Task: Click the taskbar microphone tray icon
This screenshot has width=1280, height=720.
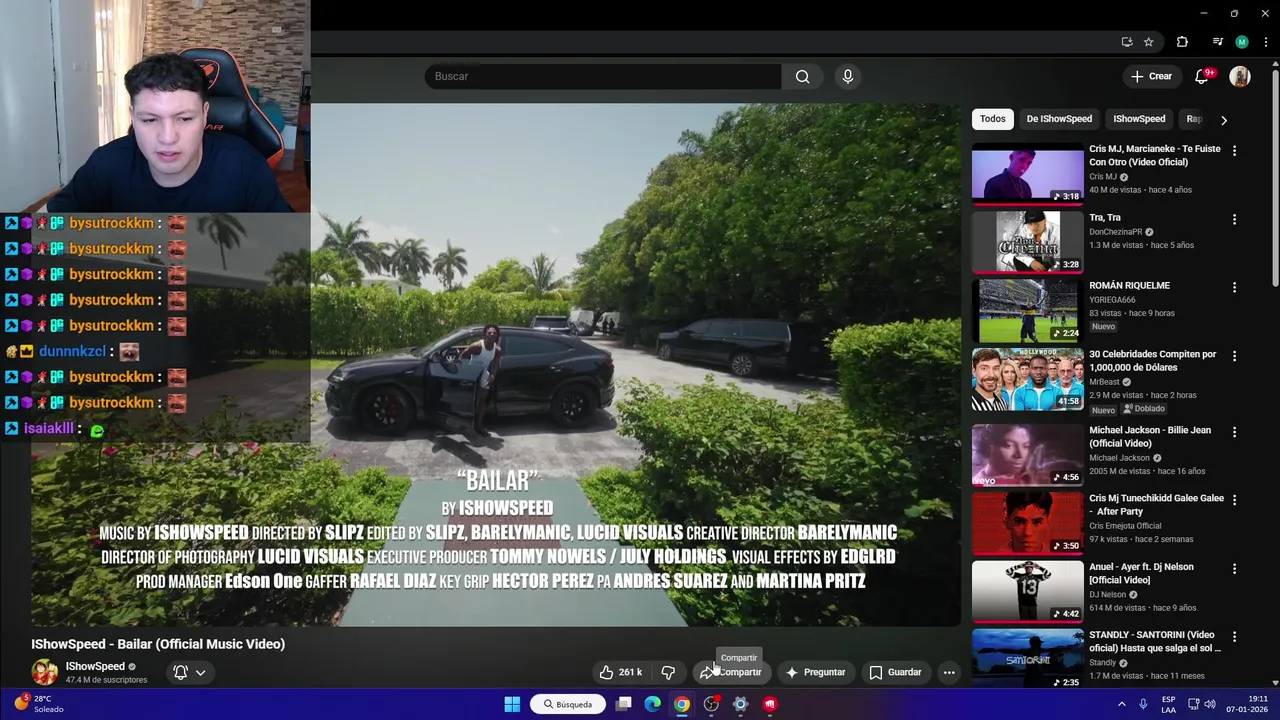Action: (x=1143, y=704)
